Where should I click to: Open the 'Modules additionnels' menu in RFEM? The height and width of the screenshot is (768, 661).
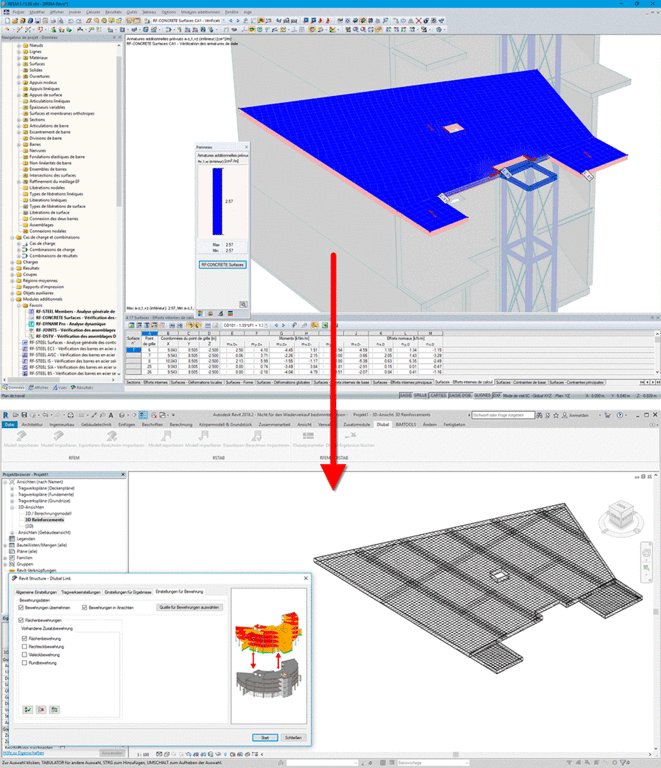pyautogui.click(x=200, y=12)
